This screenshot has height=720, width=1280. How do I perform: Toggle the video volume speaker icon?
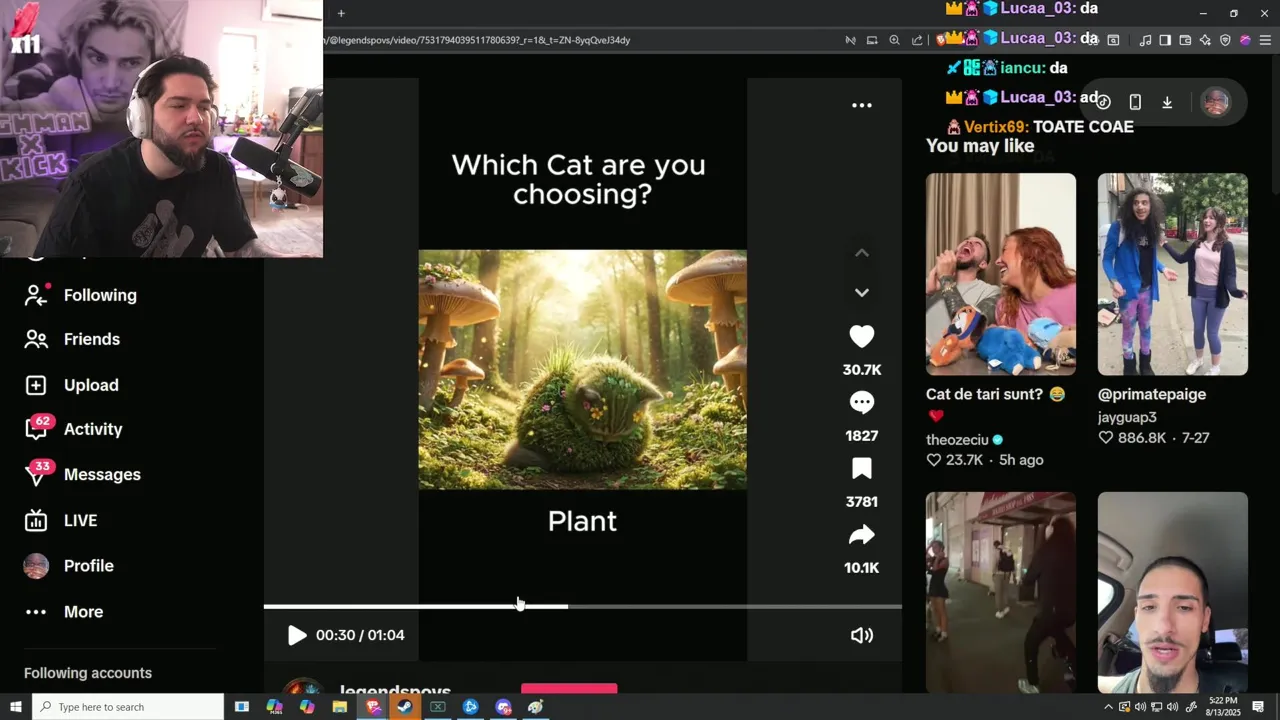861,635
